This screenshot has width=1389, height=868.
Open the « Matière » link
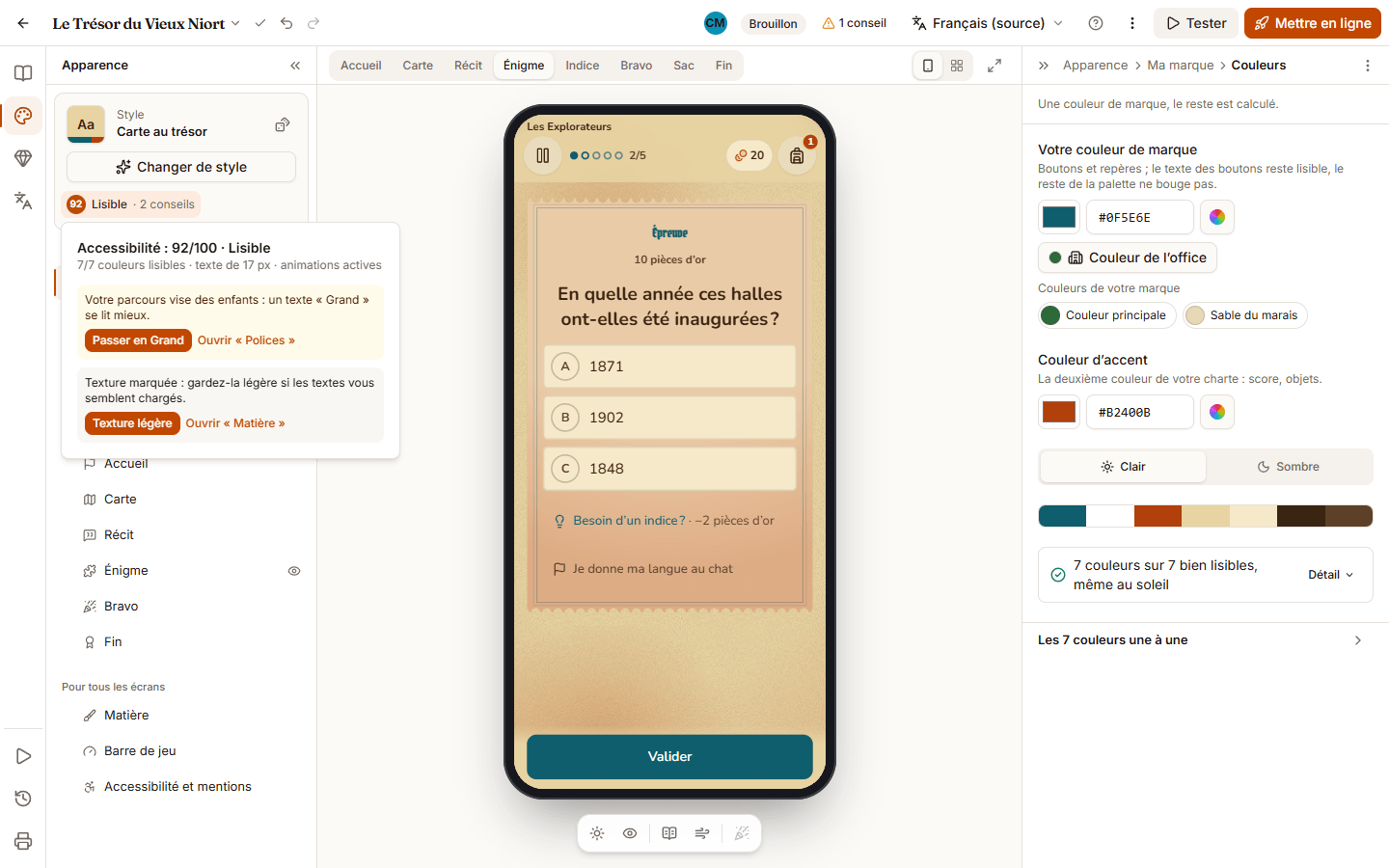pyautogui.click(x=235, y=423)
